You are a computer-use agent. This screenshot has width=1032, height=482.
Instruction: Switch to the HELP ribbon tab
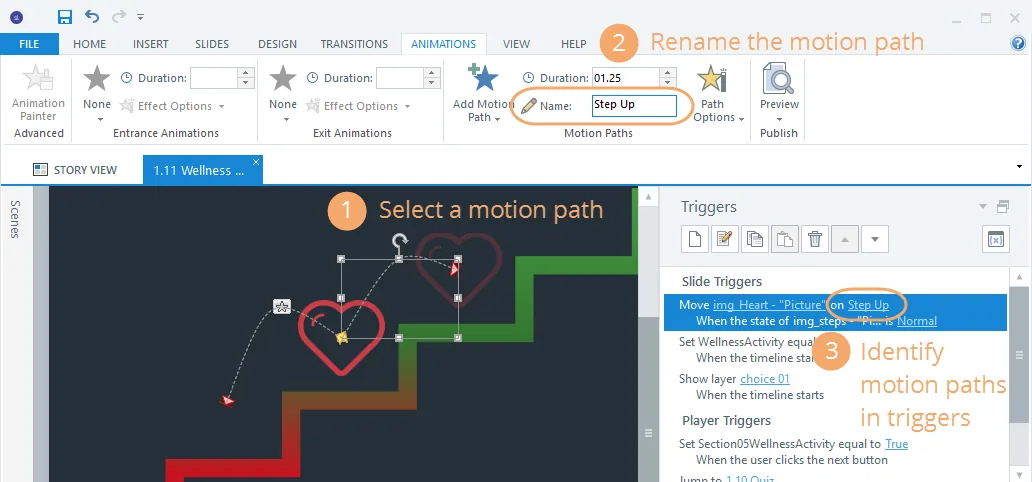click(x=573, y=44)
